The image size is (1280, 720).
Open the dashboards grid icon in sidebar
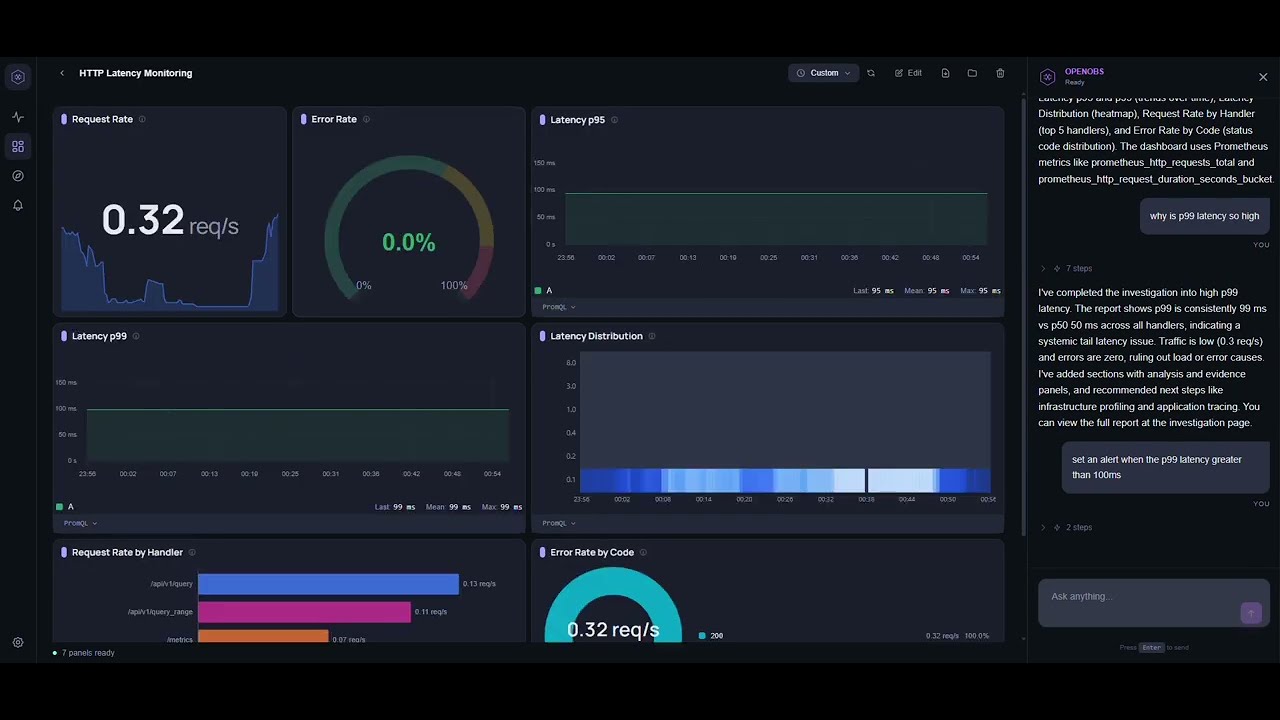[x=18, y=146]
